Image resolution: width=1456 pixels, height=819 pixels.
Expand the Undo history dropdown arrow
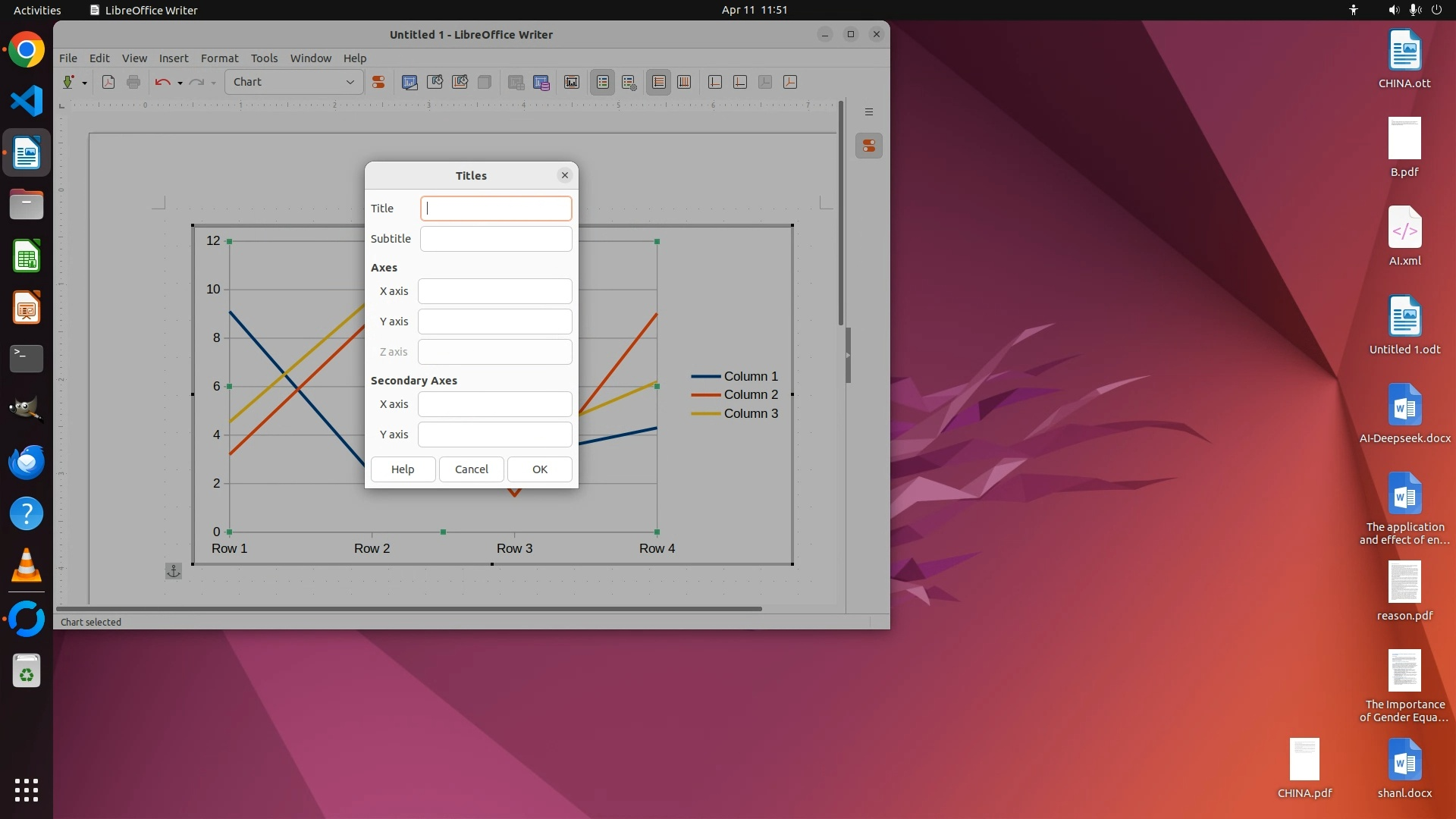click(x=180, y=83)
